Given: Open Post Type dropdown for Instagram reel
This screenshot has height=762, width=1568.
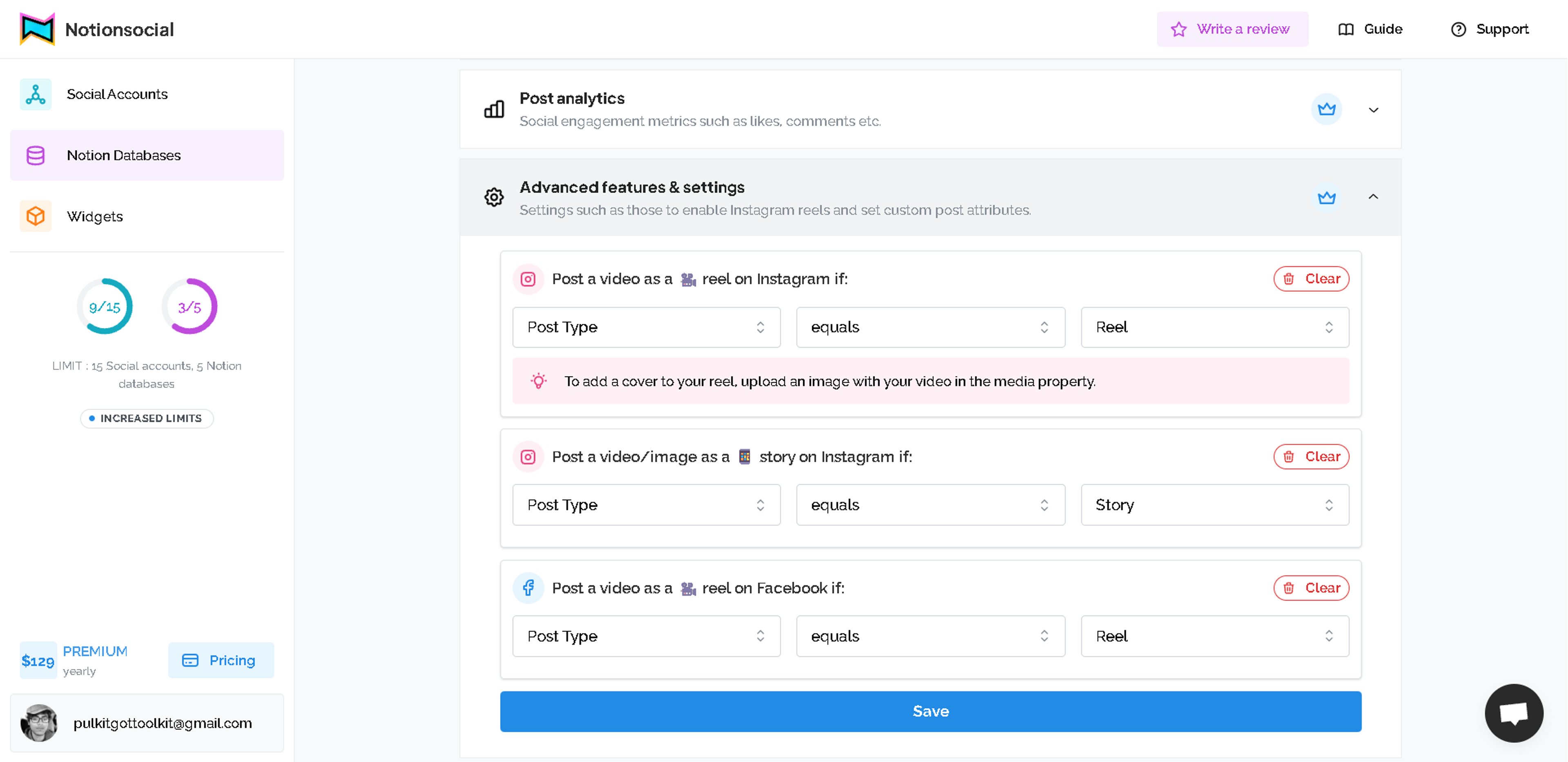Looking at the screenshot, I should tap(646, 328).
